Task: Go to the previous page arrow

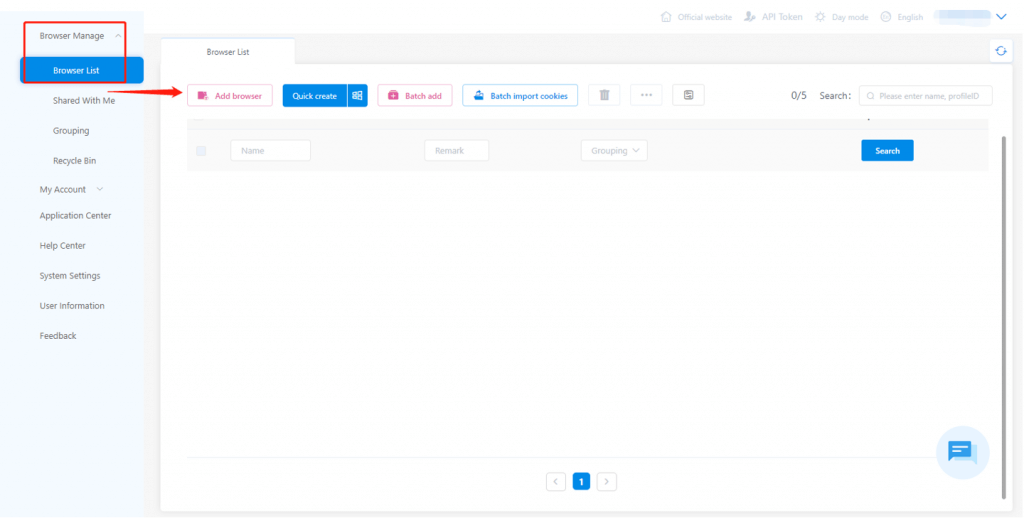Action: point(556,481)
